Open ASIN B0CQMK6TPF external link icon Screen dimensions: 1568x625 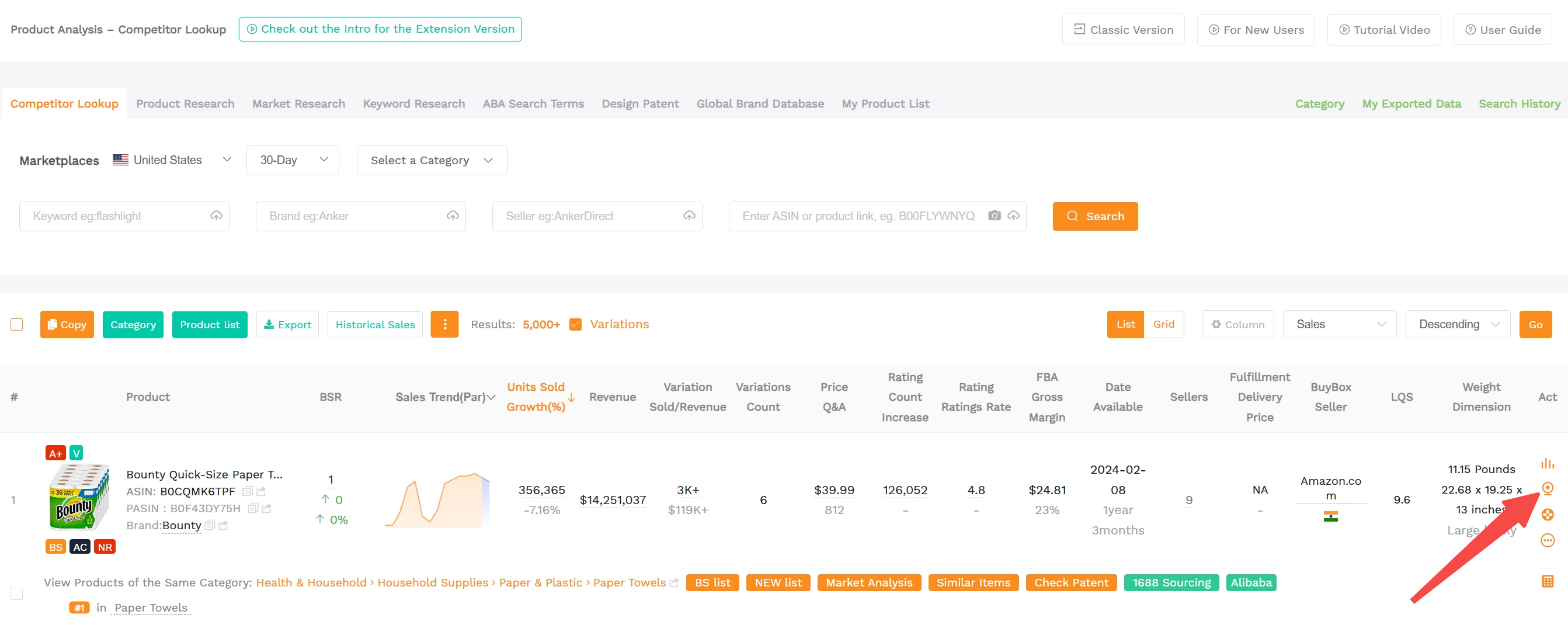pyautogui.click(x=261, y=491)
